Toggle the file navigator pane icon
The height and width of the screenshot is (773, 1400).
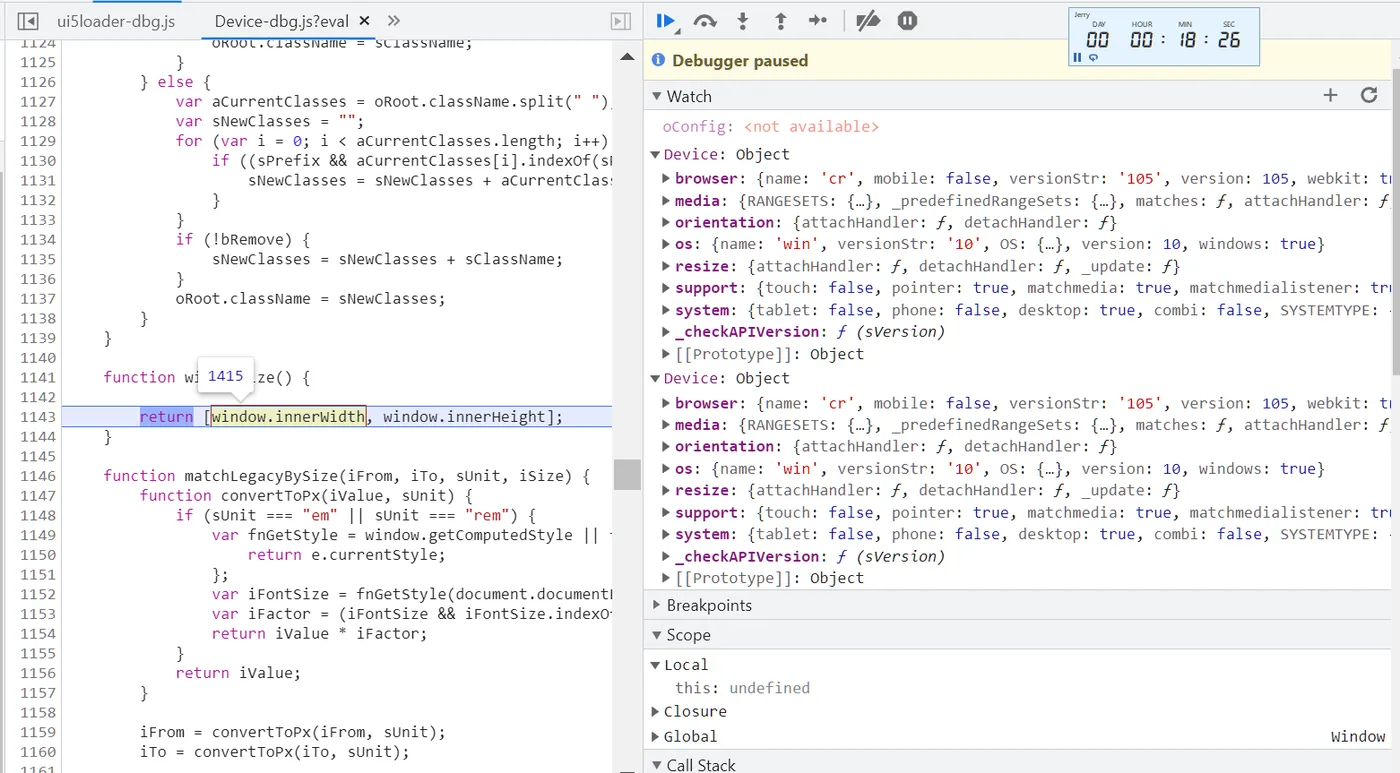pos(28,21)
